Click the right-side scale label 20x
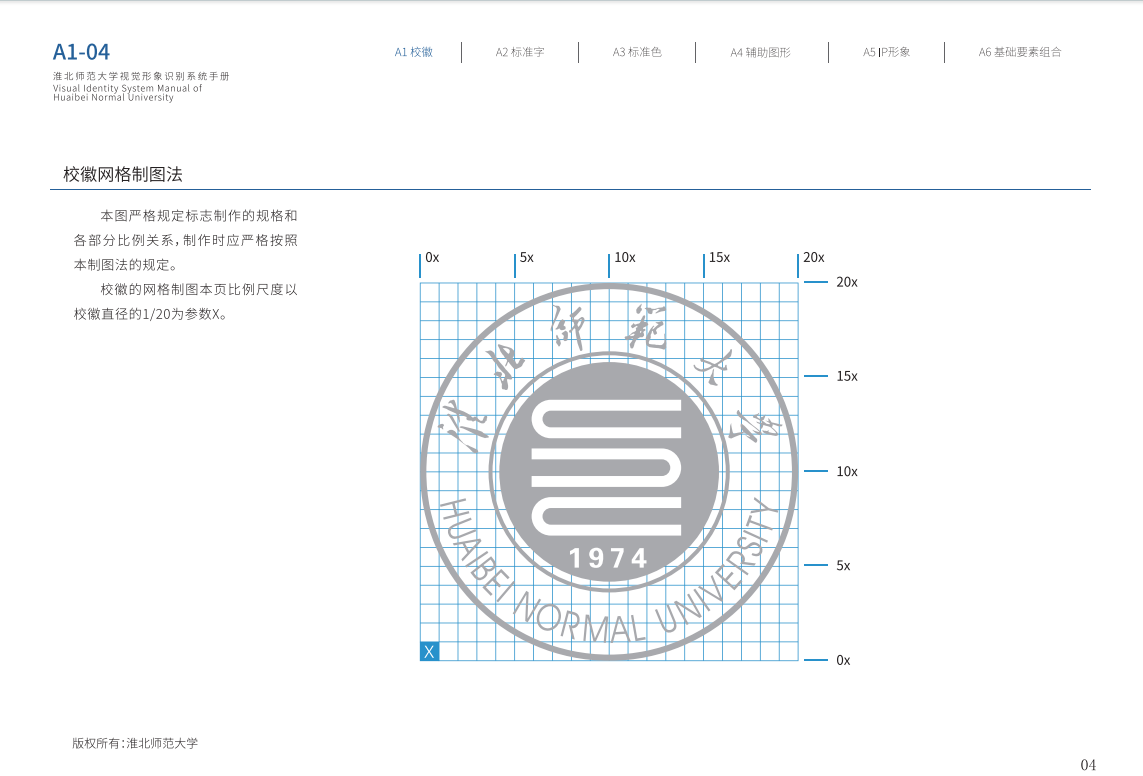This screenshot has width=1143, height=776. (847, 282)
